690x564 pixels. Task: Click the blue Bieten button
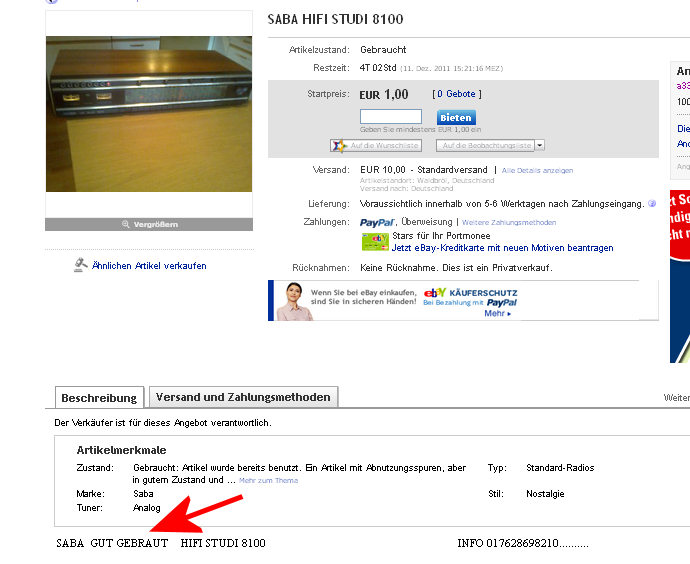point(456,117)
